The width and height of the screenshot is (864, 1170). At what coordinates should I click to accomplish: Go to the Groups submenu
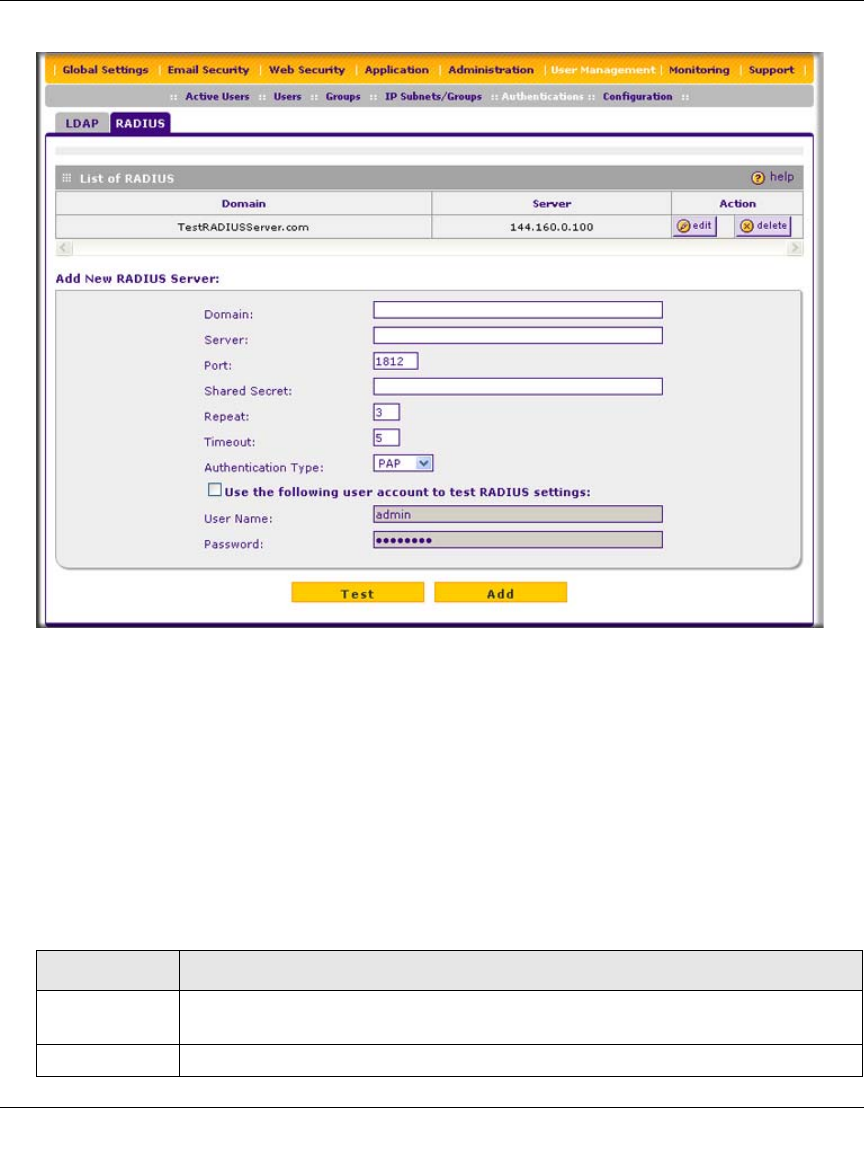tap(343, 97)
